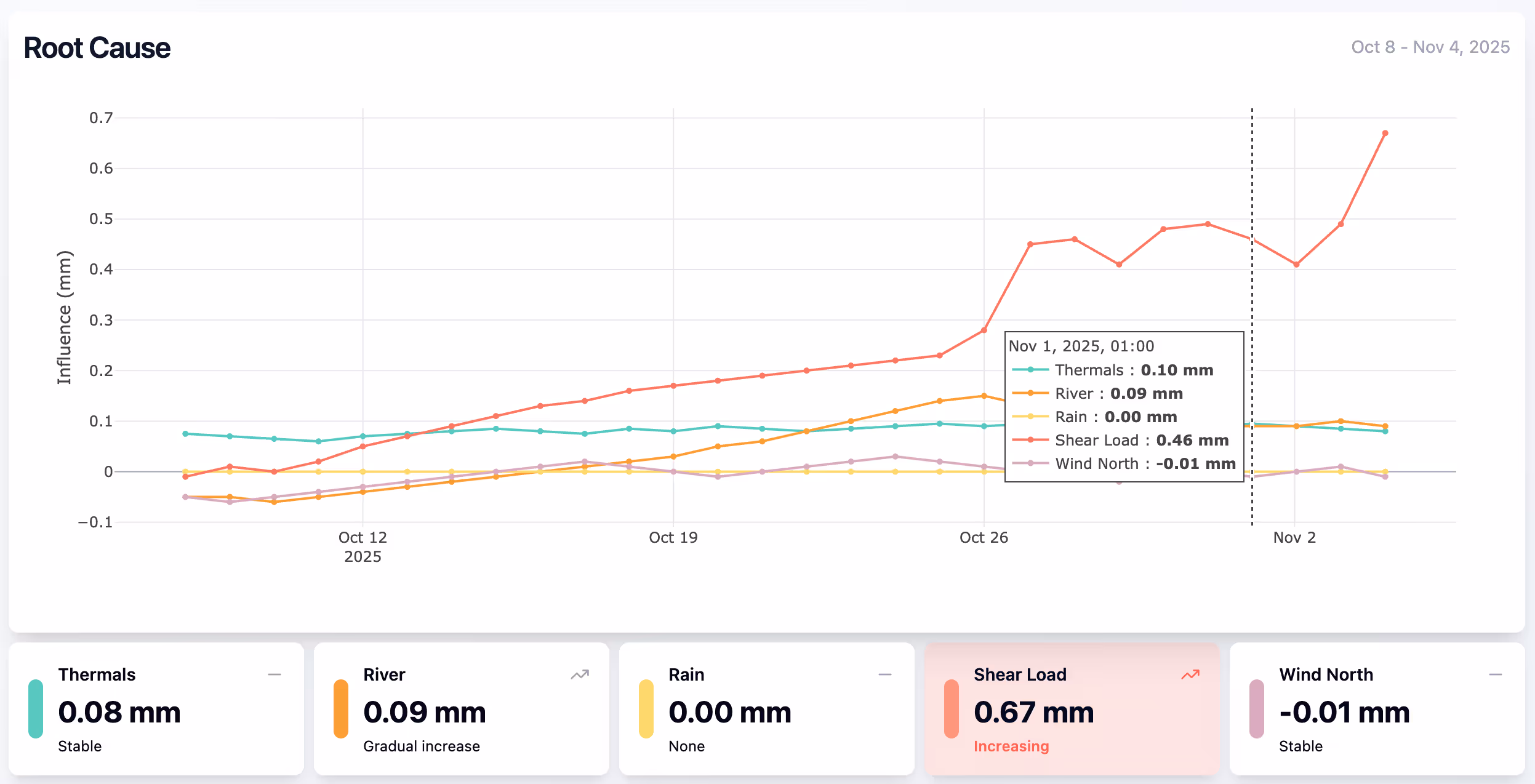Viewport: 1535px width, 784px height.
Task: Click the pink Wind North color bar
Action: pyautogui.click(x=1257, y=709)
